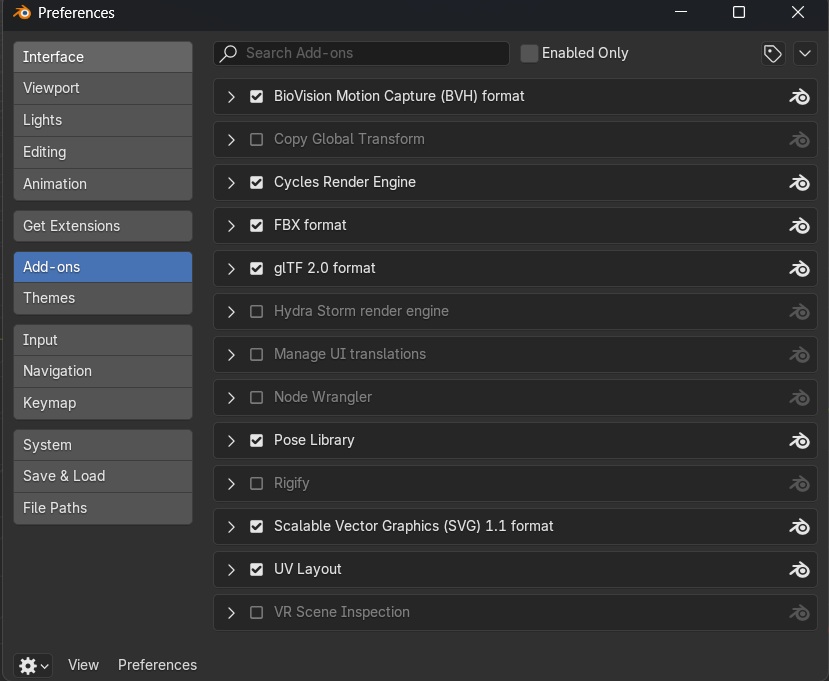Expand the UV Layout add-on details
Viewport: 829px width, 681px height.
coord(231,569)
